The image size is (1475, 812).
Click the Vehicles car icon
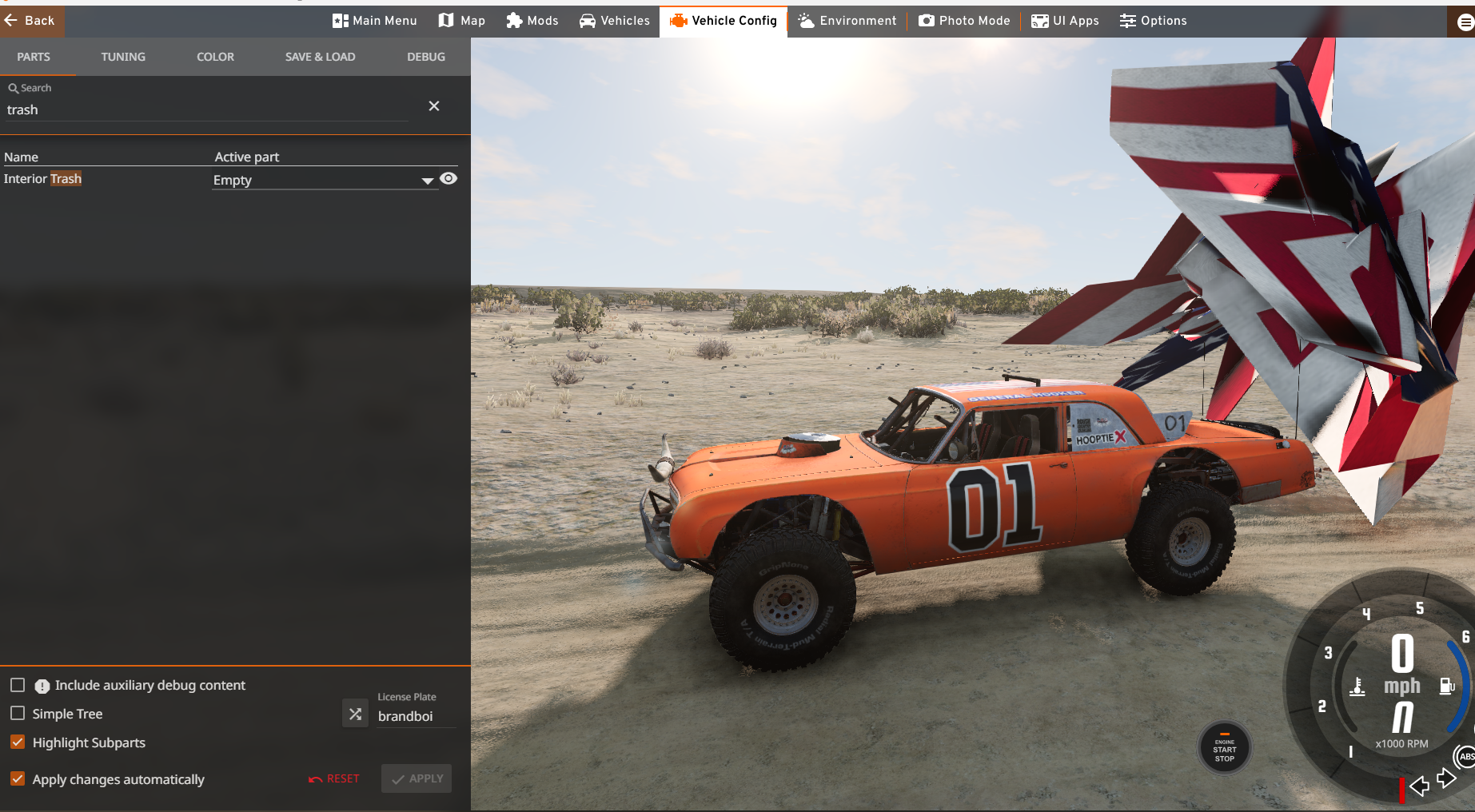(x=588, y=21)
